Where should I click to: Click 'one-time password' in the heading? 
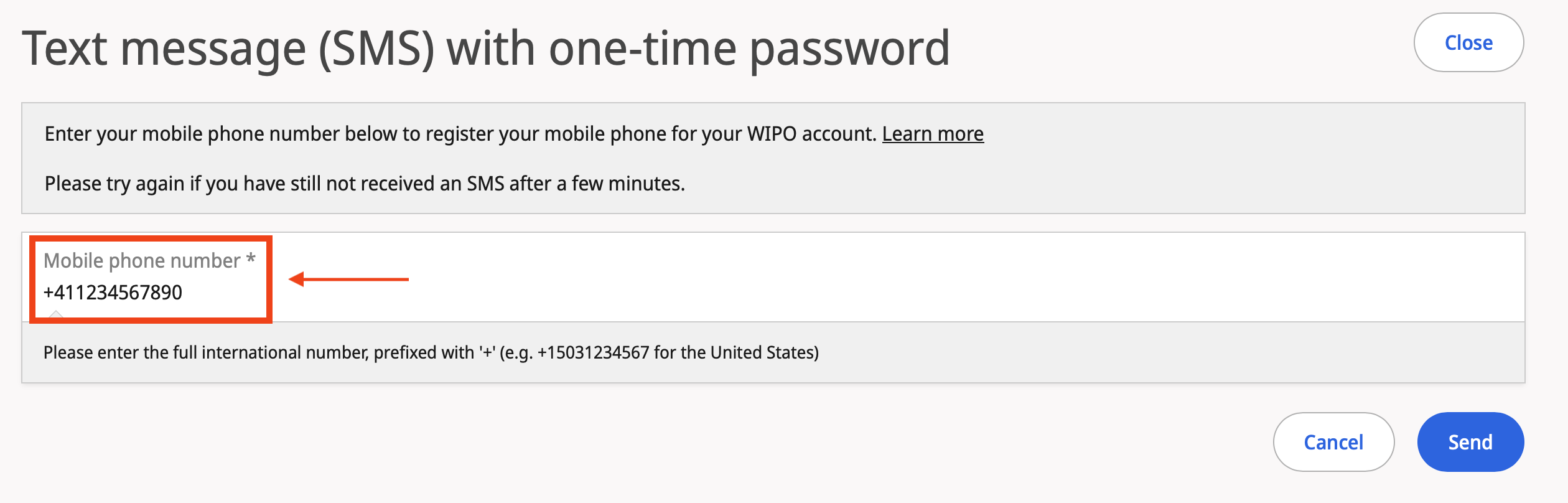[x=749, y=49]
